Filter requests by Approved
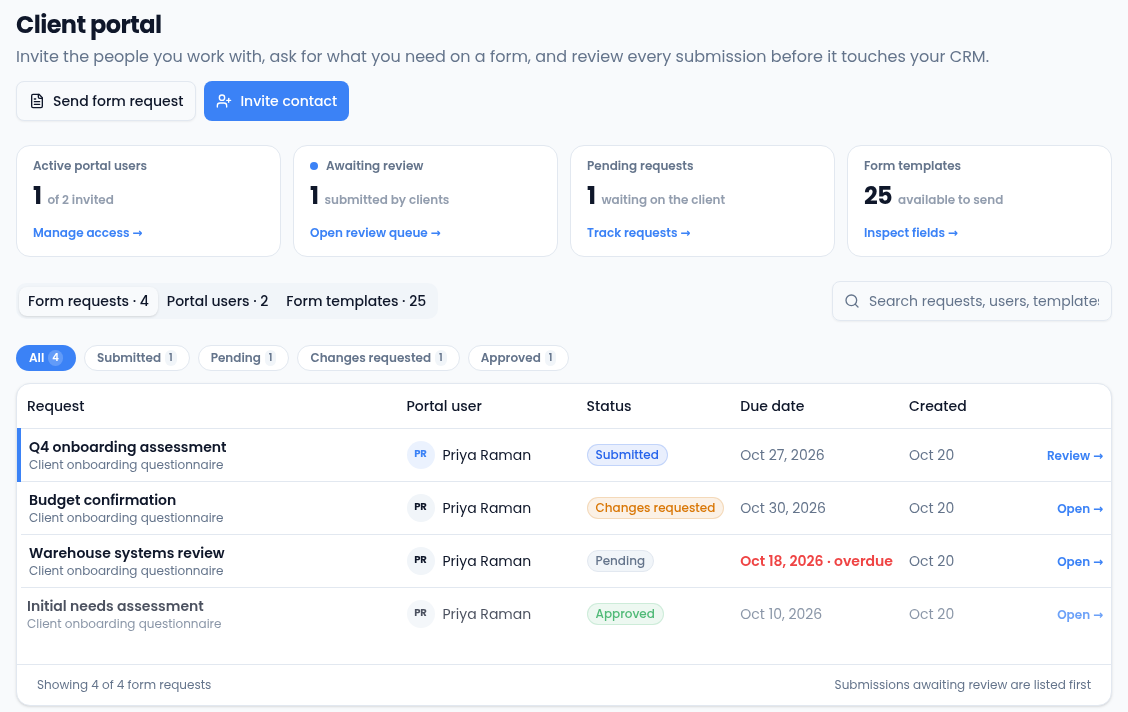The image size is (1128, 712). point(518,358)
